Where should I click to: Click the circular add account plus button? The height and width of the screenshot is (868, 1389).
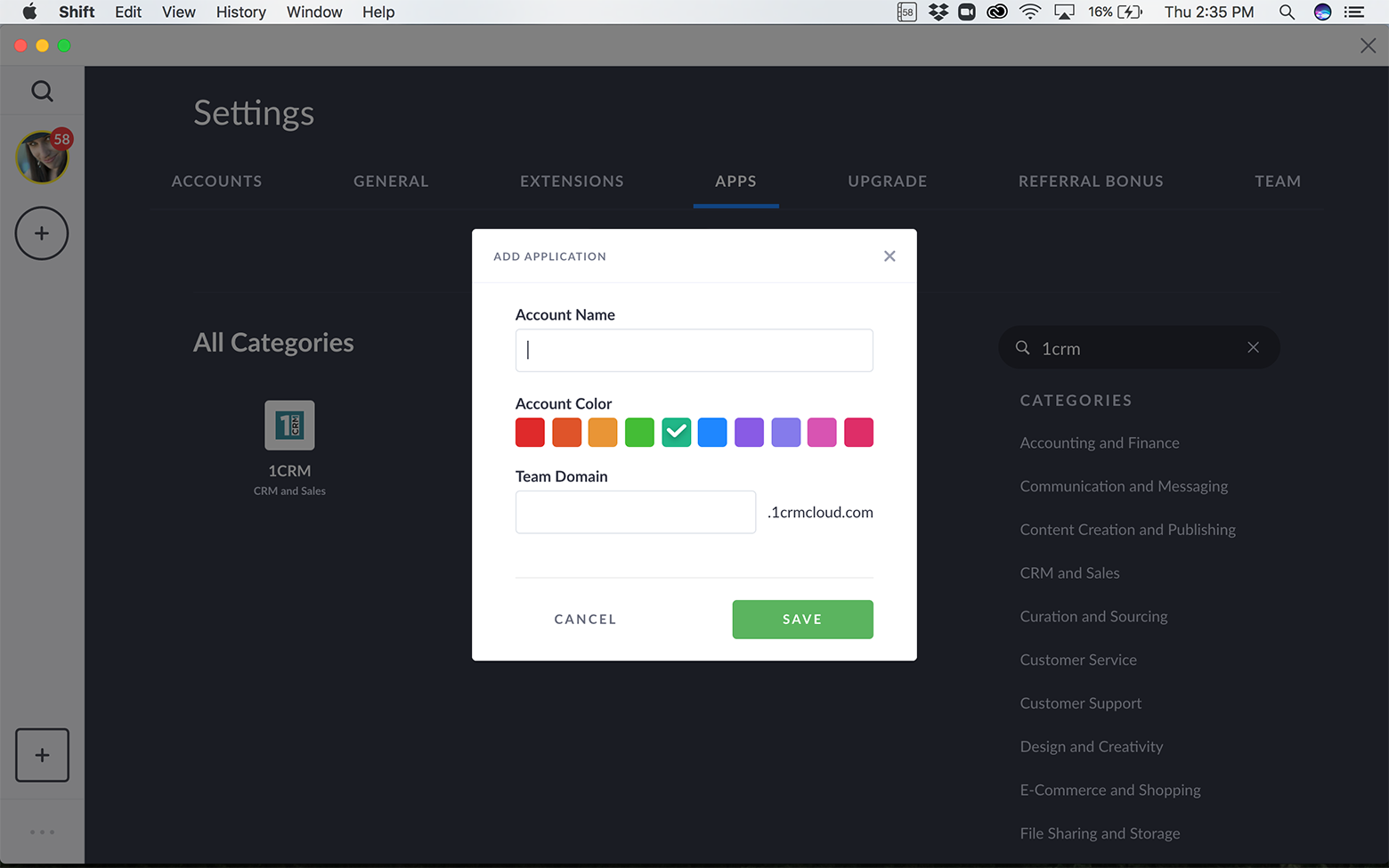click(42, 233)
